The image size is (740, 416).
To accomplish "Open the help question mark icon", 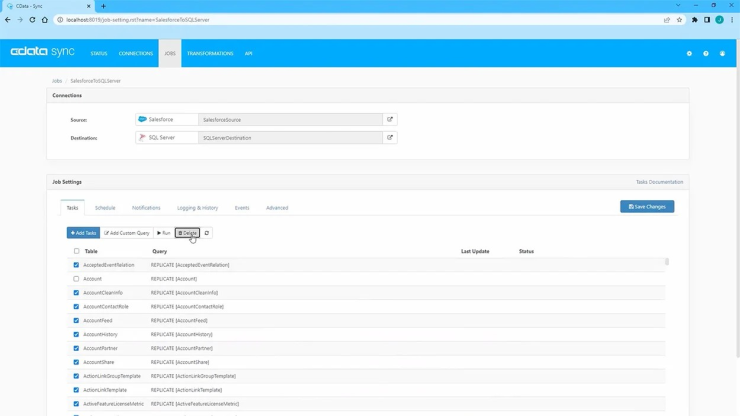I will 706,54.
